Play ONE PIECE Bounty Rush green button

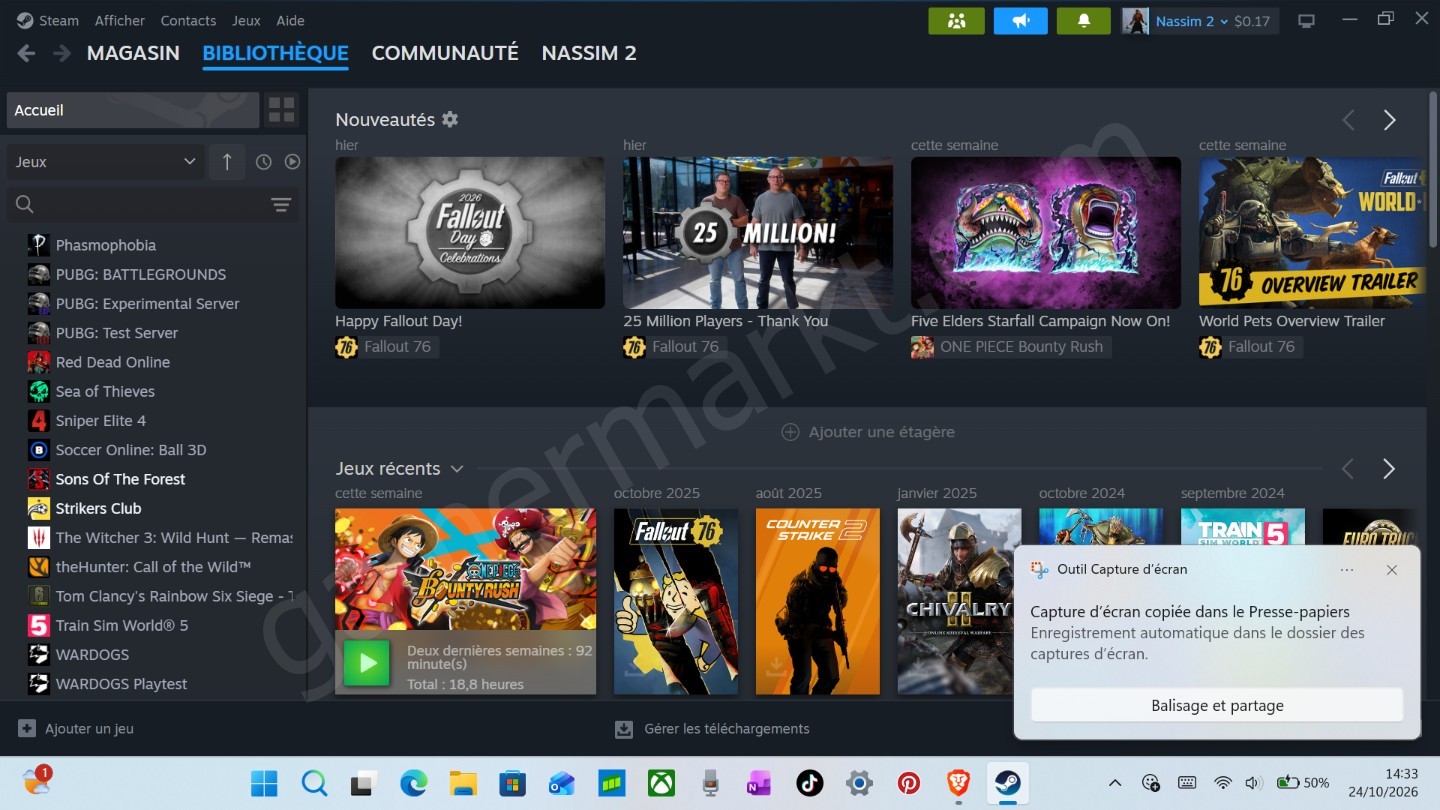click(x=367, y=662)
